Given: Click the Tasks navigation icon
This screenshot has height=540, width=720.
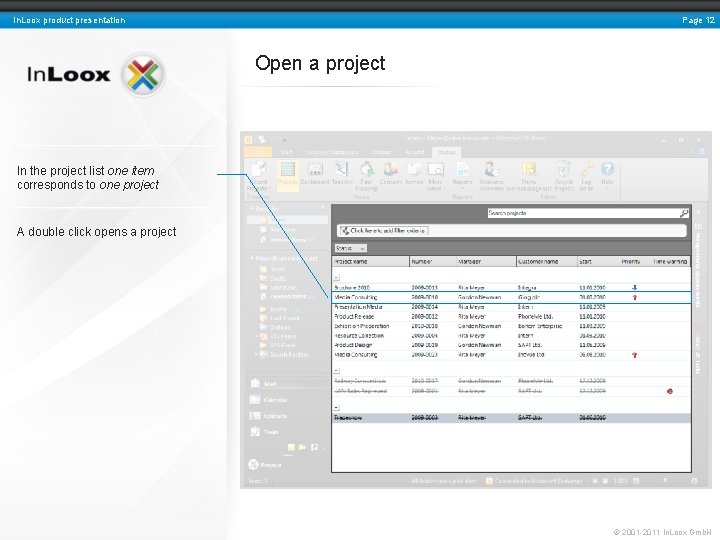Looking at the screenshot, I should coord(255,432).
